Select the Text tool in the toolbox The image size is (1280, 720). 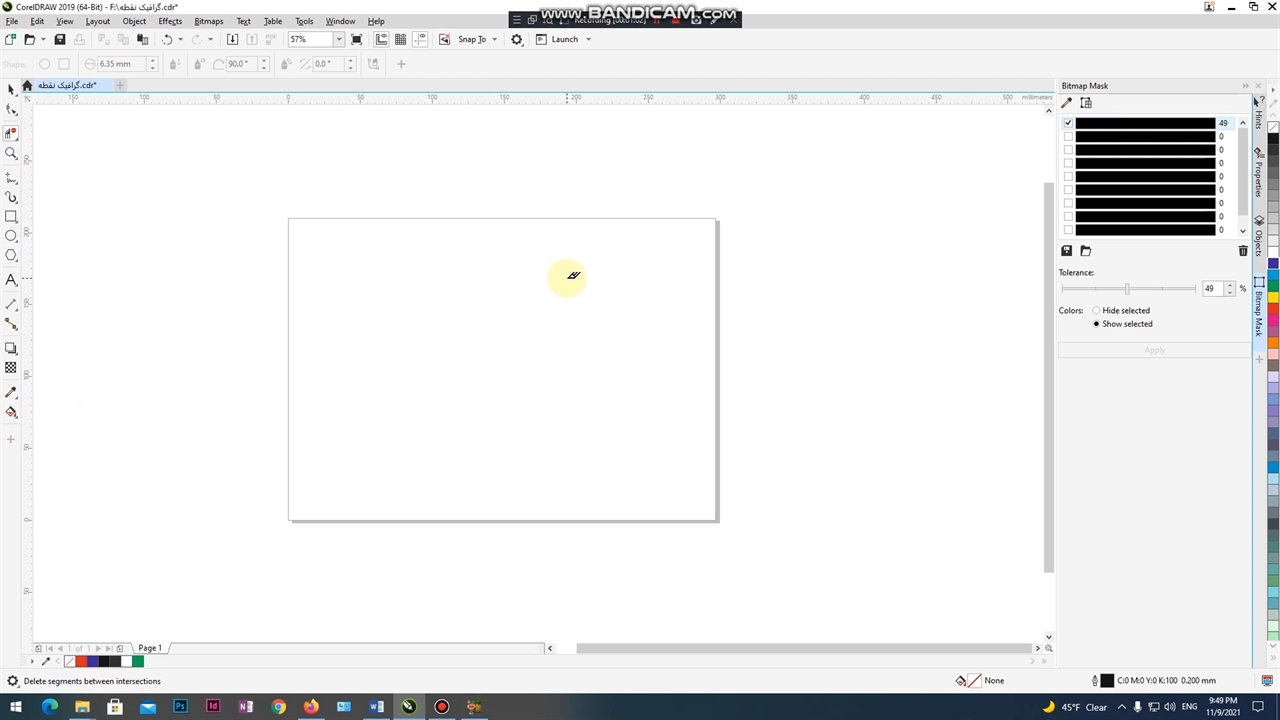point(11,280)
